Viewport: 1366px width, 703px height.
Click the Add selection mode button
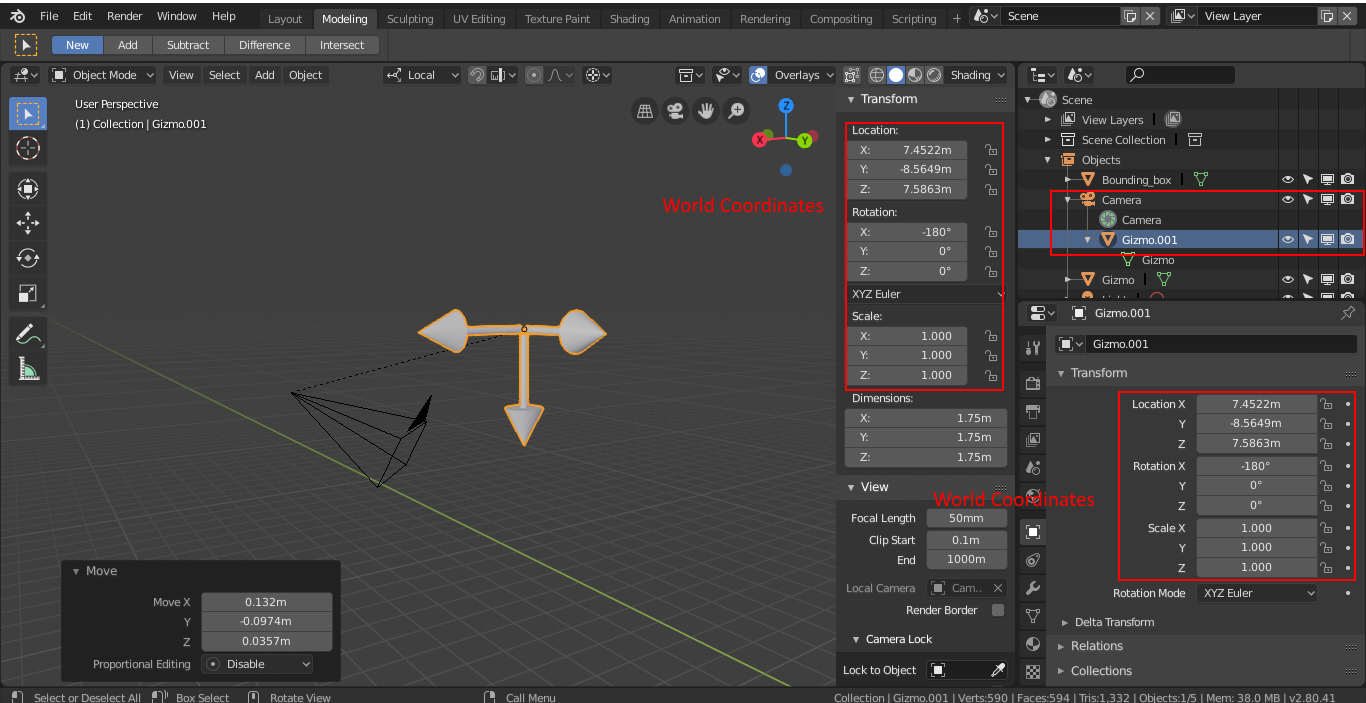click(x=128, y=45)
